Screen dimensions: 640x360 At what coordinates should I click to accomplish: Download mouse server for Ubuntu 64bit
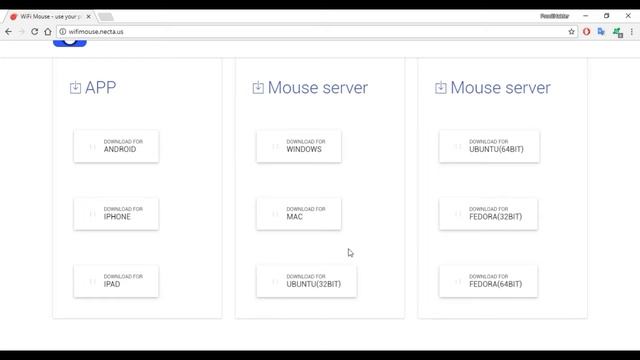(489, 146)
